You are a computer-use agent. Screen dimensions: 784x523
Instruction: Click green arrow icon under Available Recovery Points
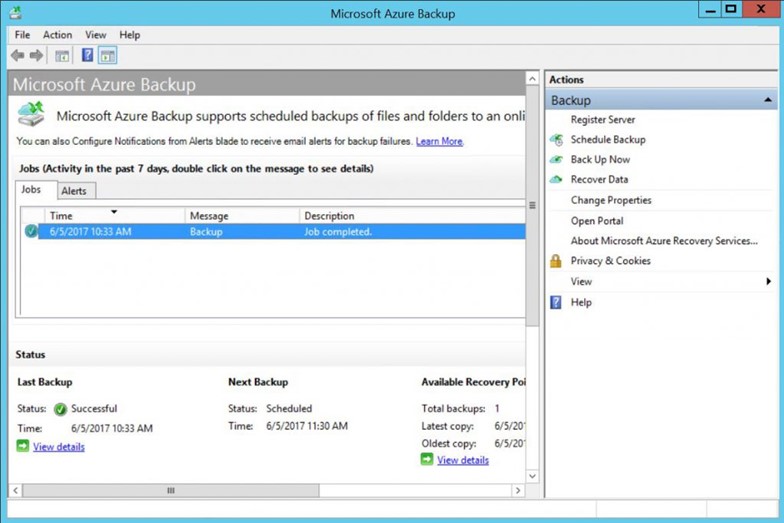point(426,459)
